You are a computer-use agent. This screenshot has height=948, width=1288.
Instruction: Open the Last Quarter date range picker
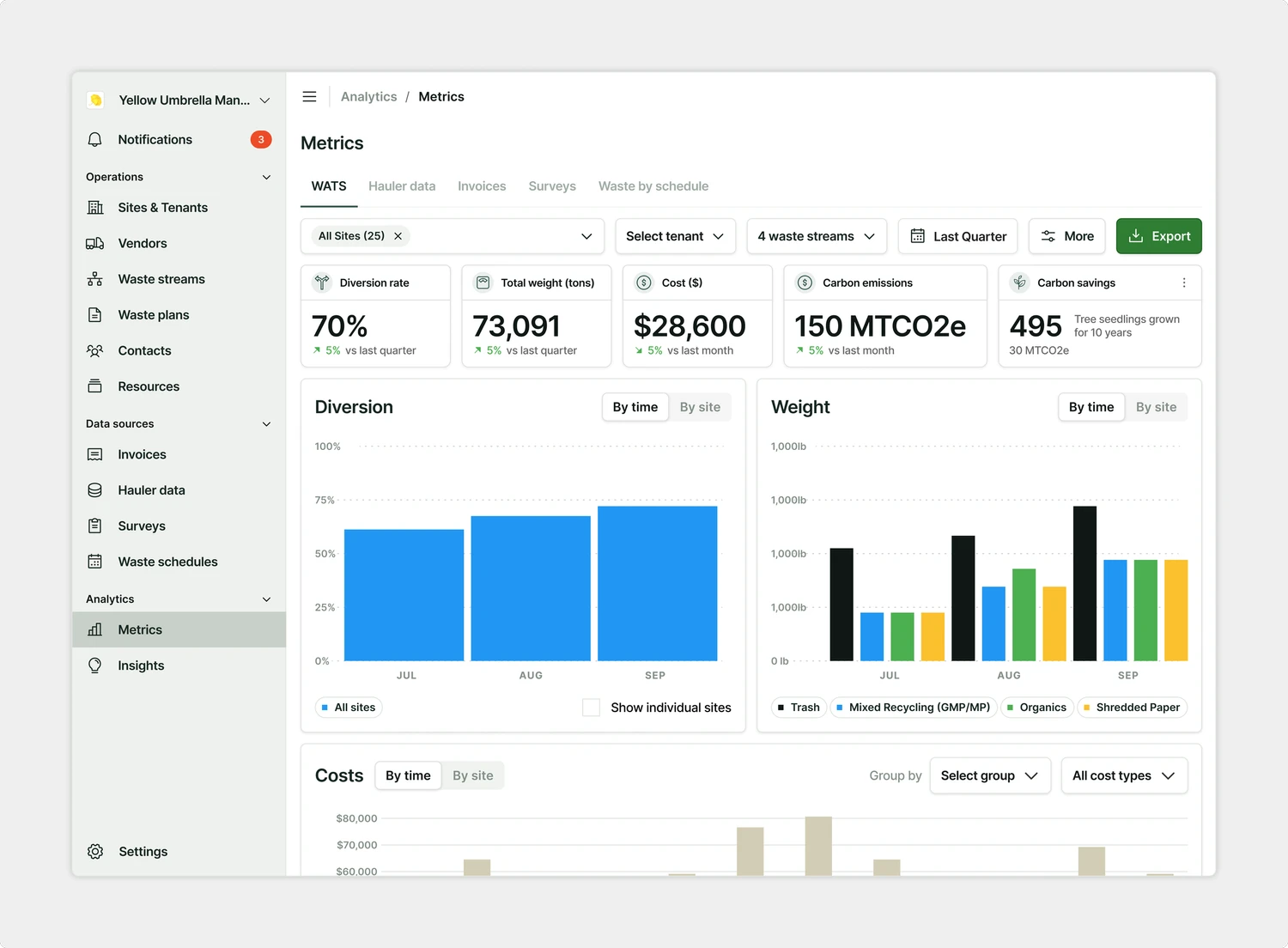(958, 236)
